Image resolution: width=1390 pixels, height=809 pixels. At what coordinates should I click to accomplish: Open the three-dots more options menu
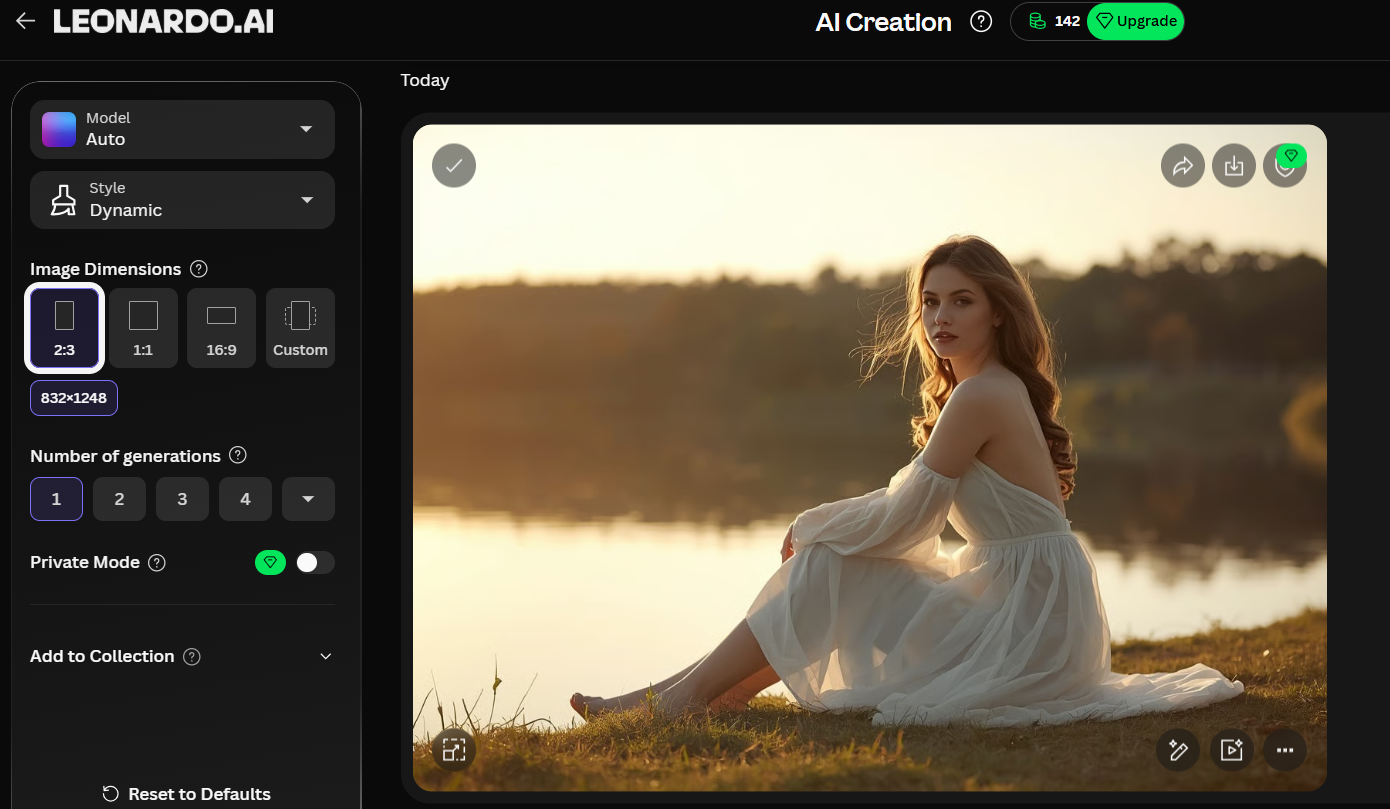[1285, 750]
